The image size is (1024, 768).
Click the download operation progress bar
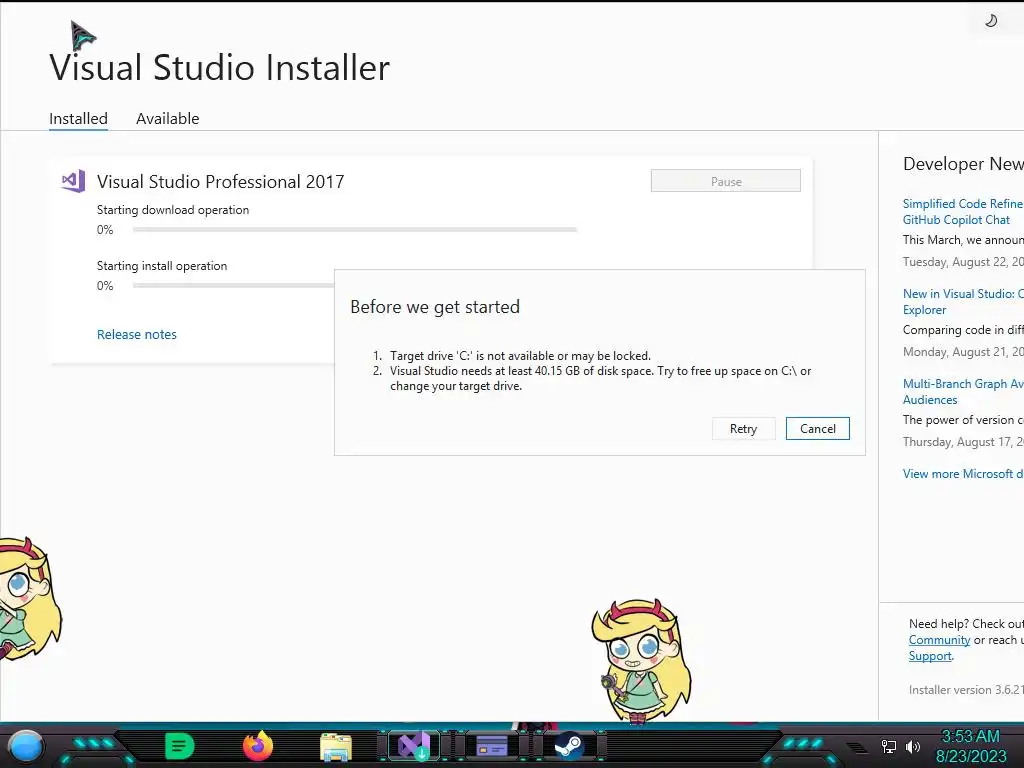355,230
